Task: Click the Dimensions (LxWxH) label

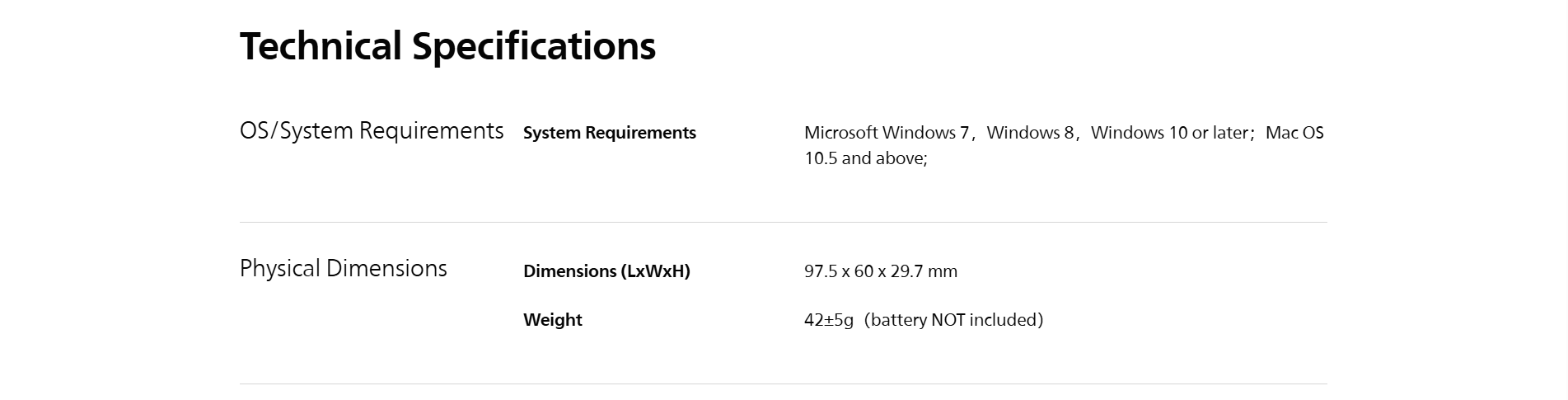Action: coord(606,271)
